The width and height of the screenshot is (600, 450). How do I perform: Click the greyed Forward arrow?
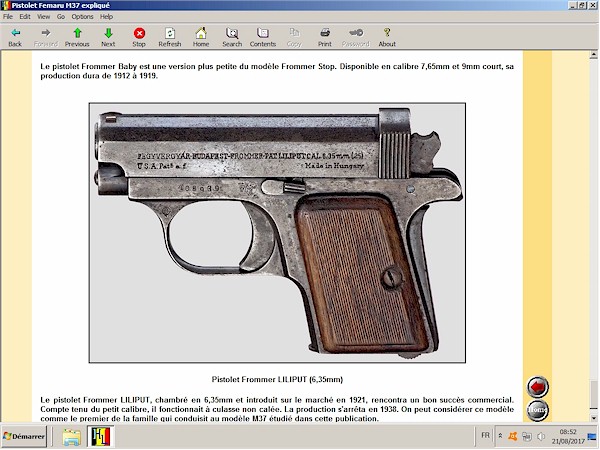46,37
